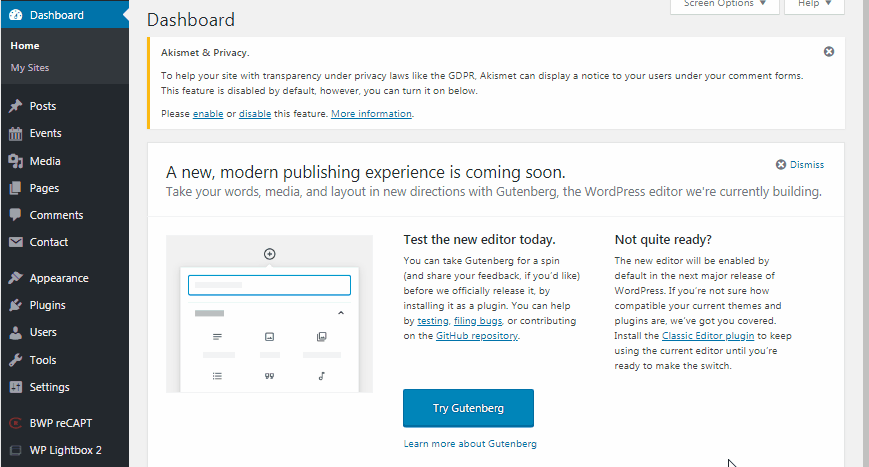869x467 pixels.
Task: Open the Tools menu label
Action: click(x=43, y=360)
